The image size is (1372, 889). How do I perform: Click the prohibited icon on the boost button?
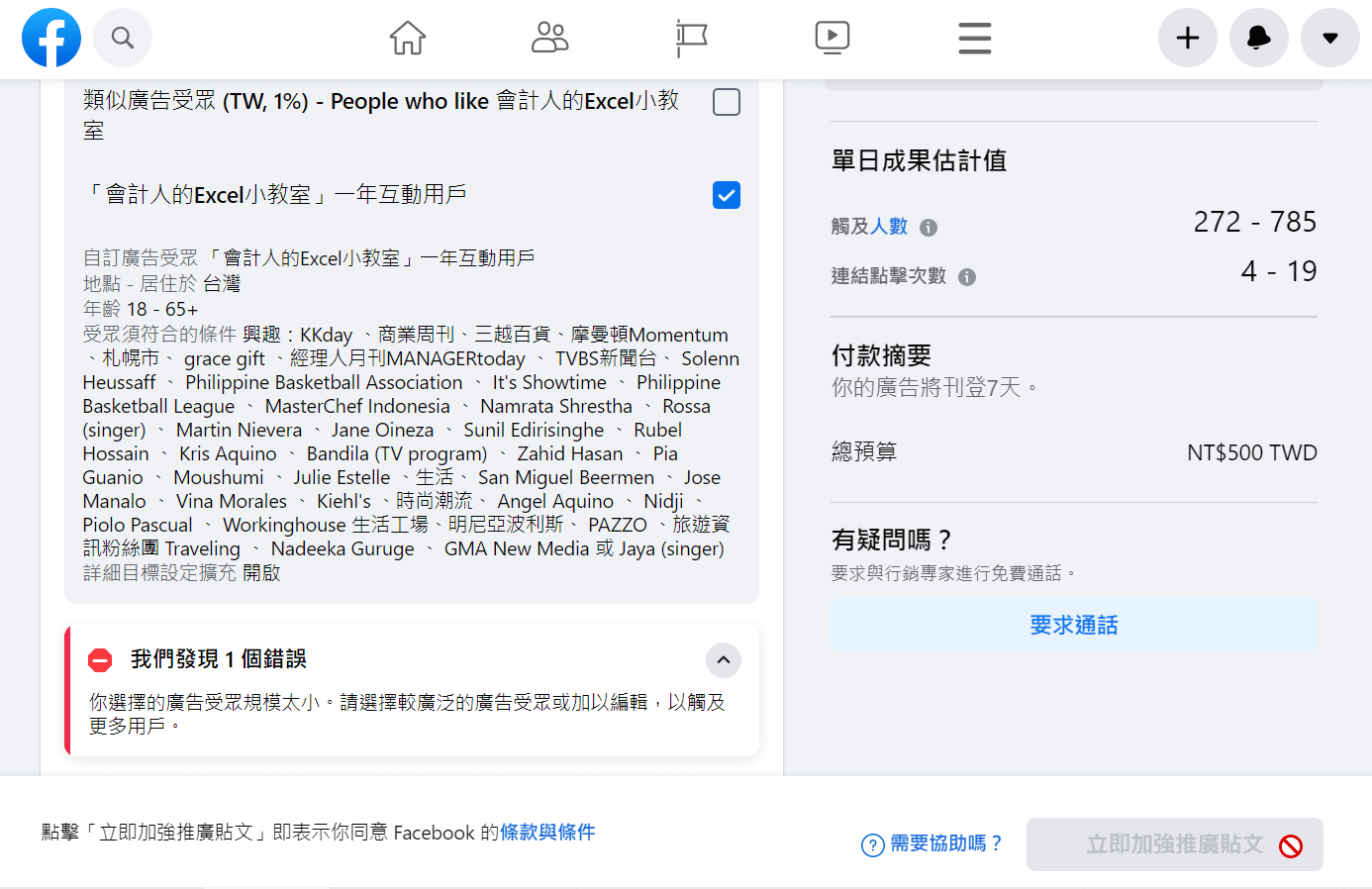pyautogui.click(x=1291, y=845)
